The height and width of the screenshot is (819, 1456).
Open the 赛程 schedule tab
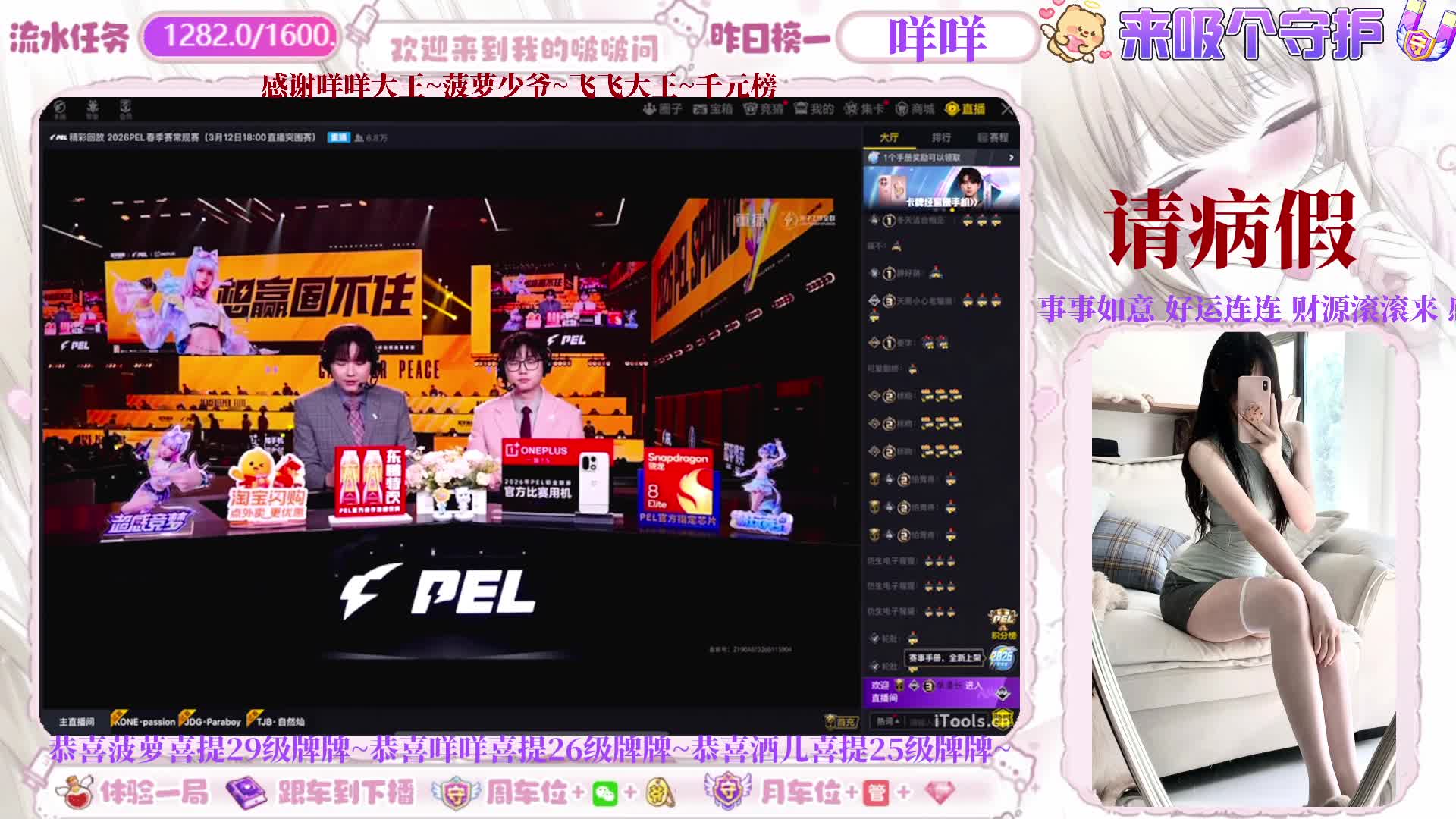point(993,137)
